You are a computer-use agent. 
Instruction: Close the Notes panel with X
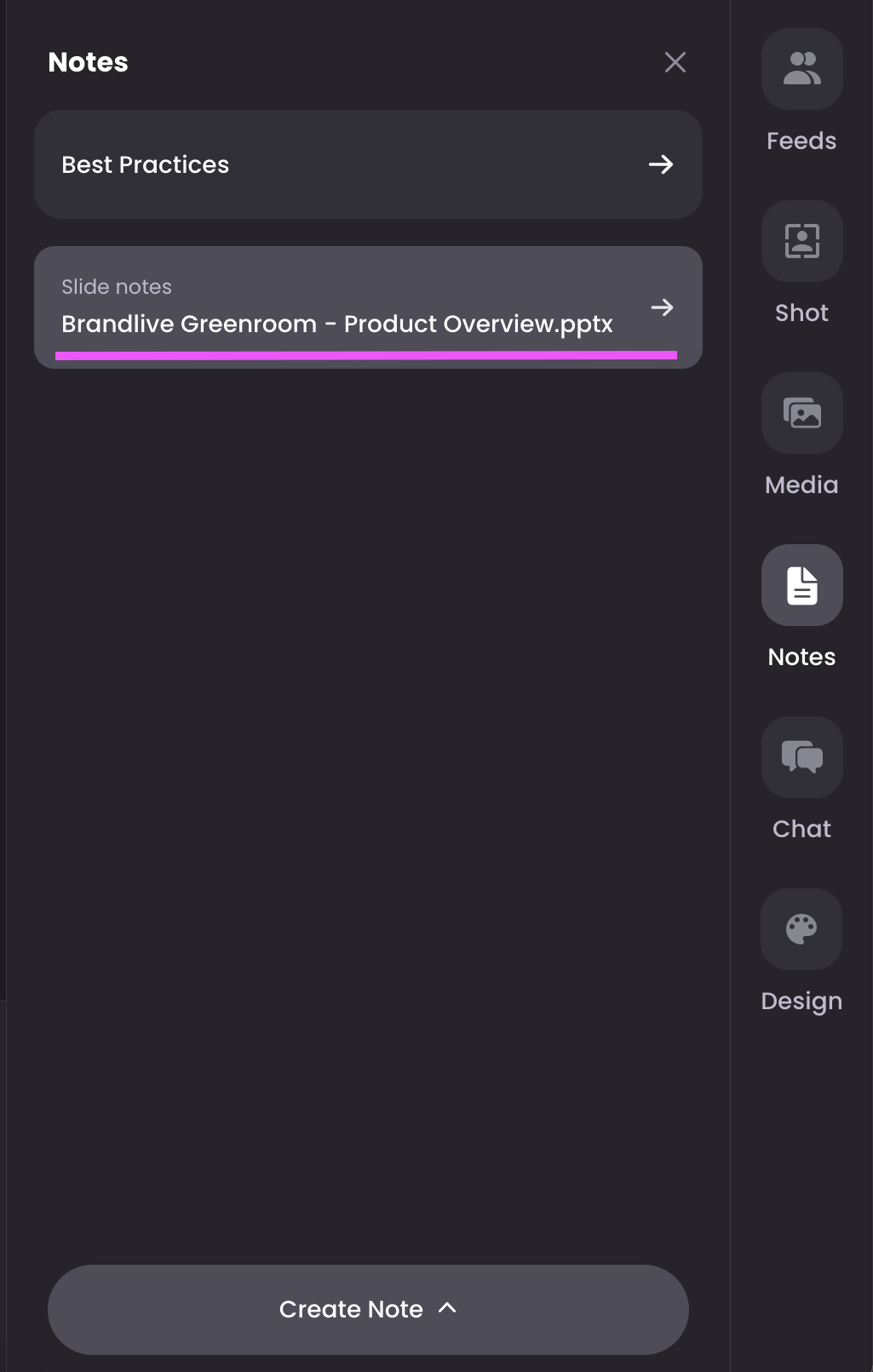(675, 62)
